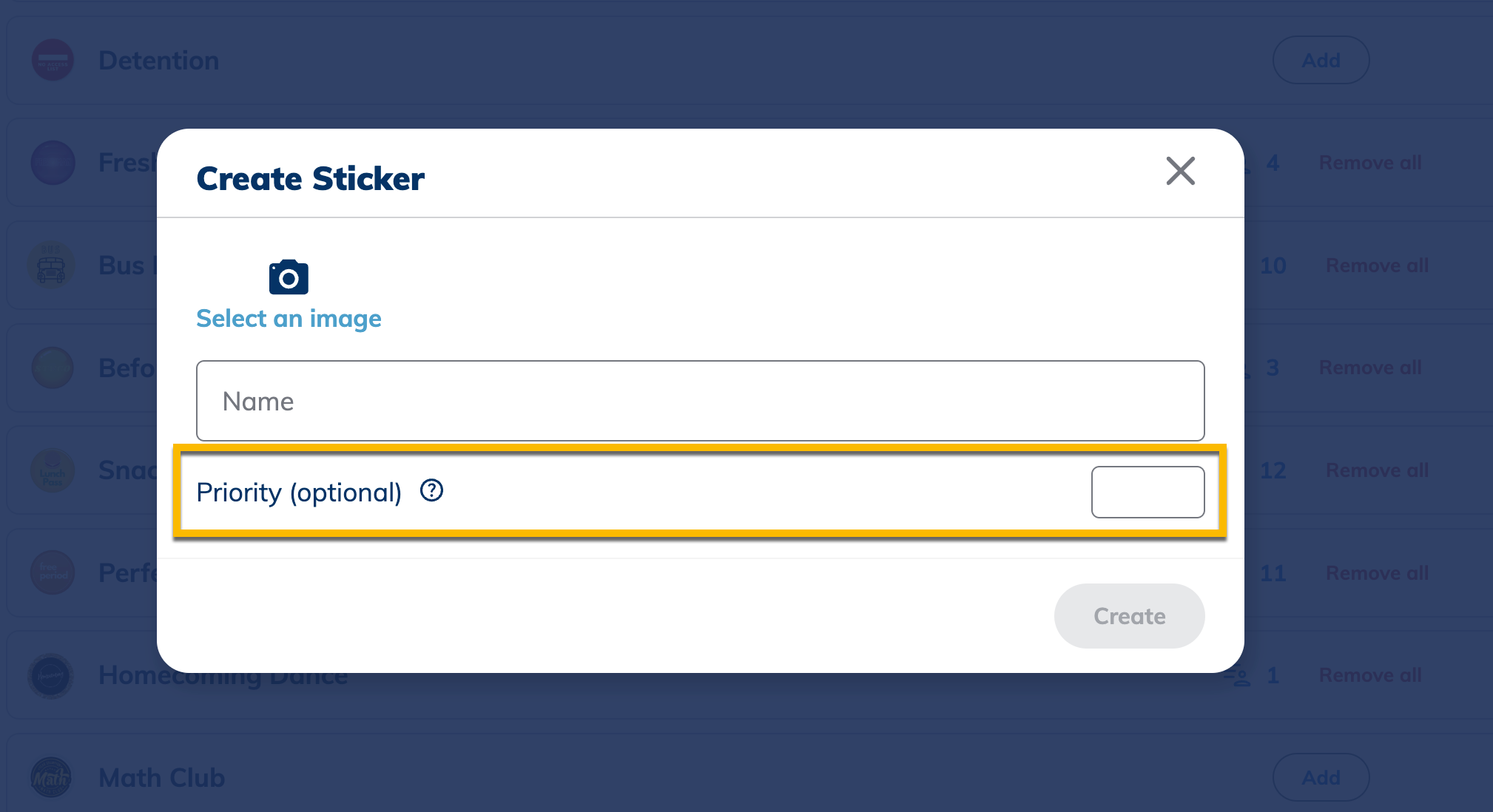Click the Bus sticker icon
1493x812 pixels.
point(50,265)
